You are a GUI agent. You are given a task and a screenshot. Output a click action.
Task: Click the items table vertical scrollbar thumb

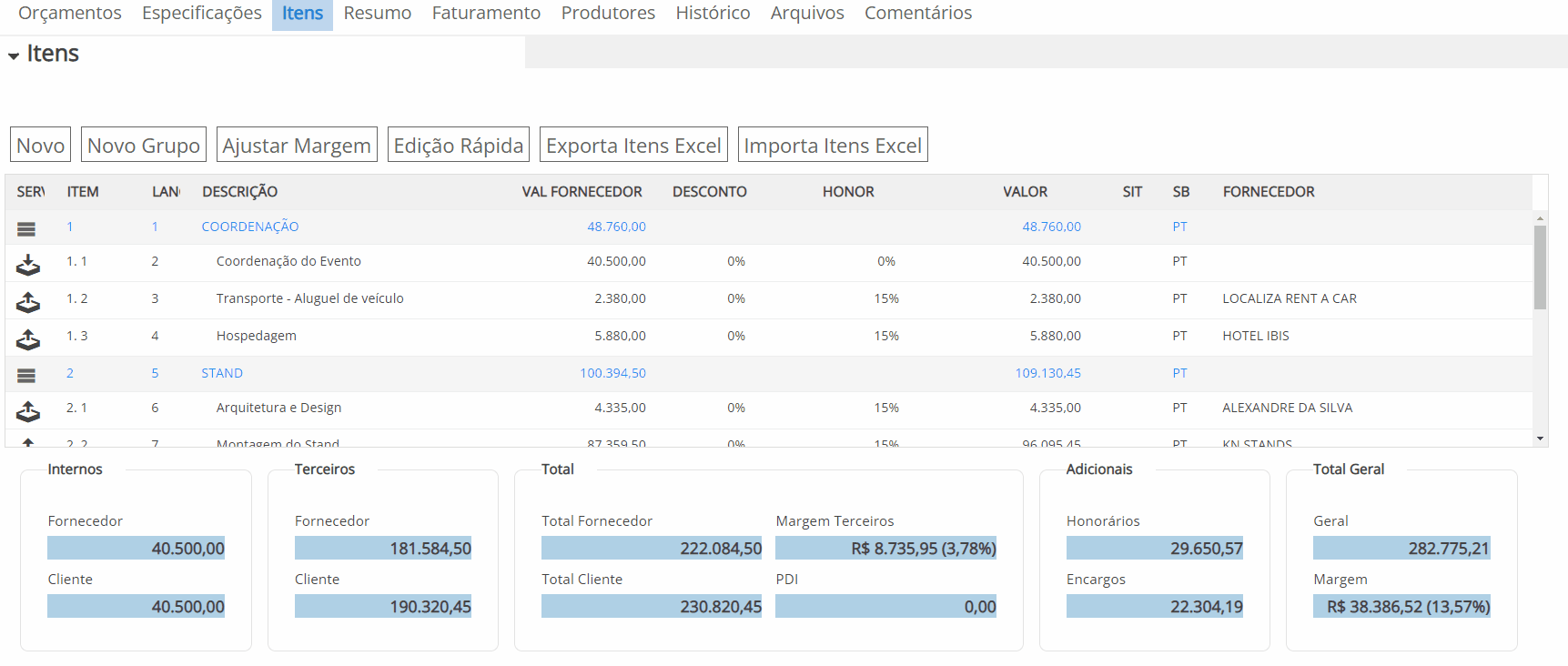click(1540, 267)
